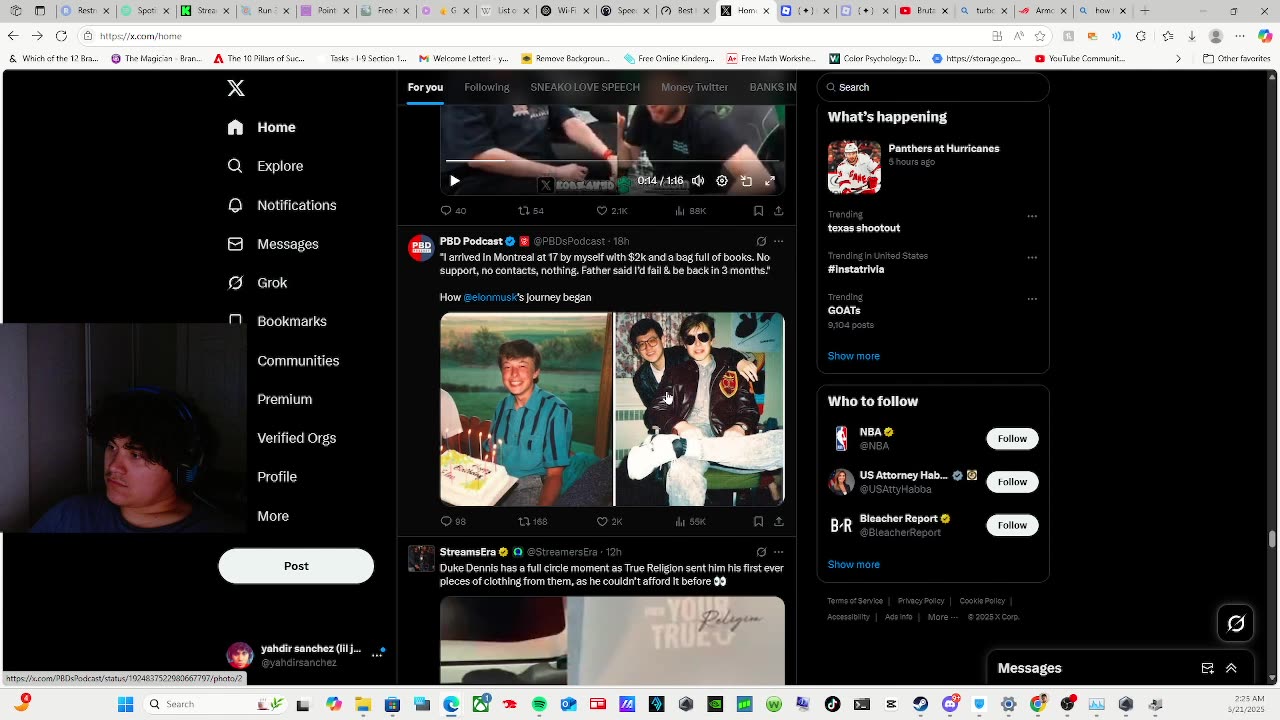Image resolution: width=1280 pixels, height=720 pixels.
Task: Switch to SNEAKO LOVE SPEECH tab
Action: (x=585, y=87)
